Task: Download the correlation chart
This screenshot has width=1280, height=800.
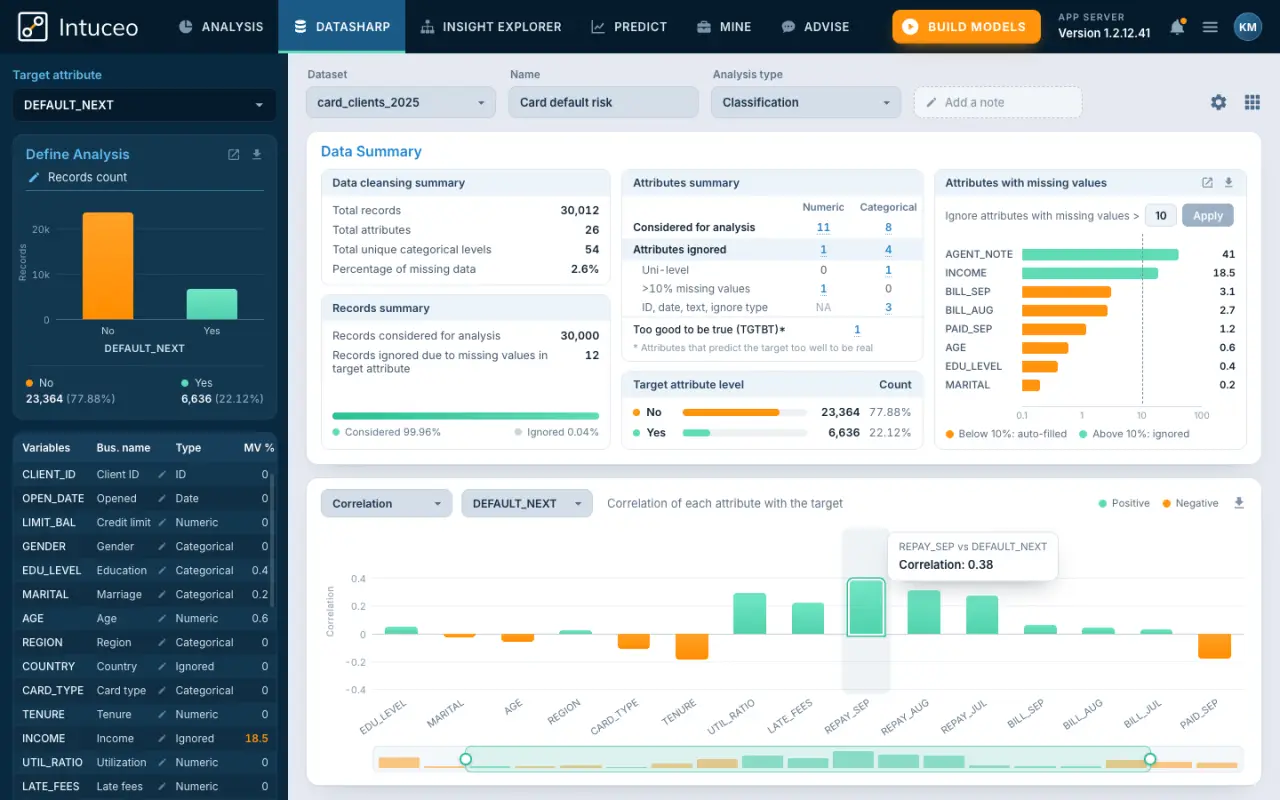Action: pyautogui.click(x=1239, y=503)
